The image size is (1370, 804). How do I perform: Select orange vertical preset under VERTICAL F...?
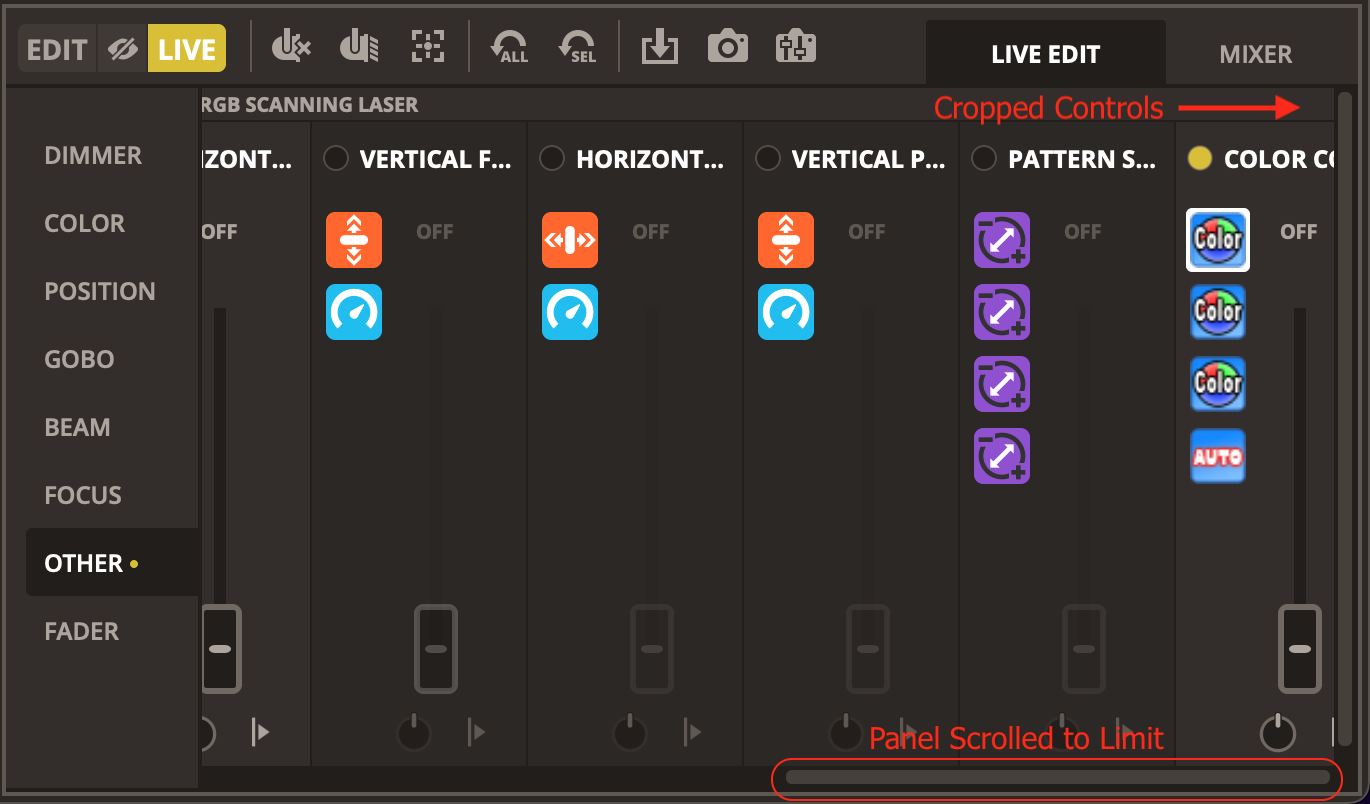click(354, 240)
